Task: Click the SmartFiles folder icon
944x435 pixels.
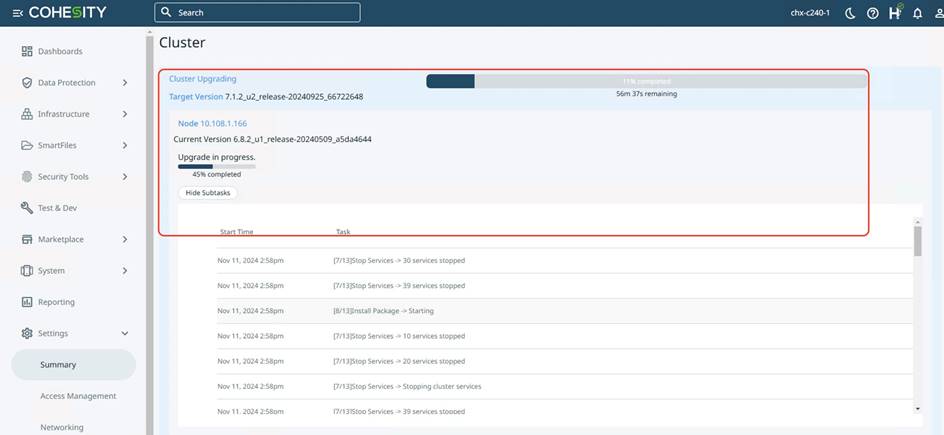Action: [27, 145]
